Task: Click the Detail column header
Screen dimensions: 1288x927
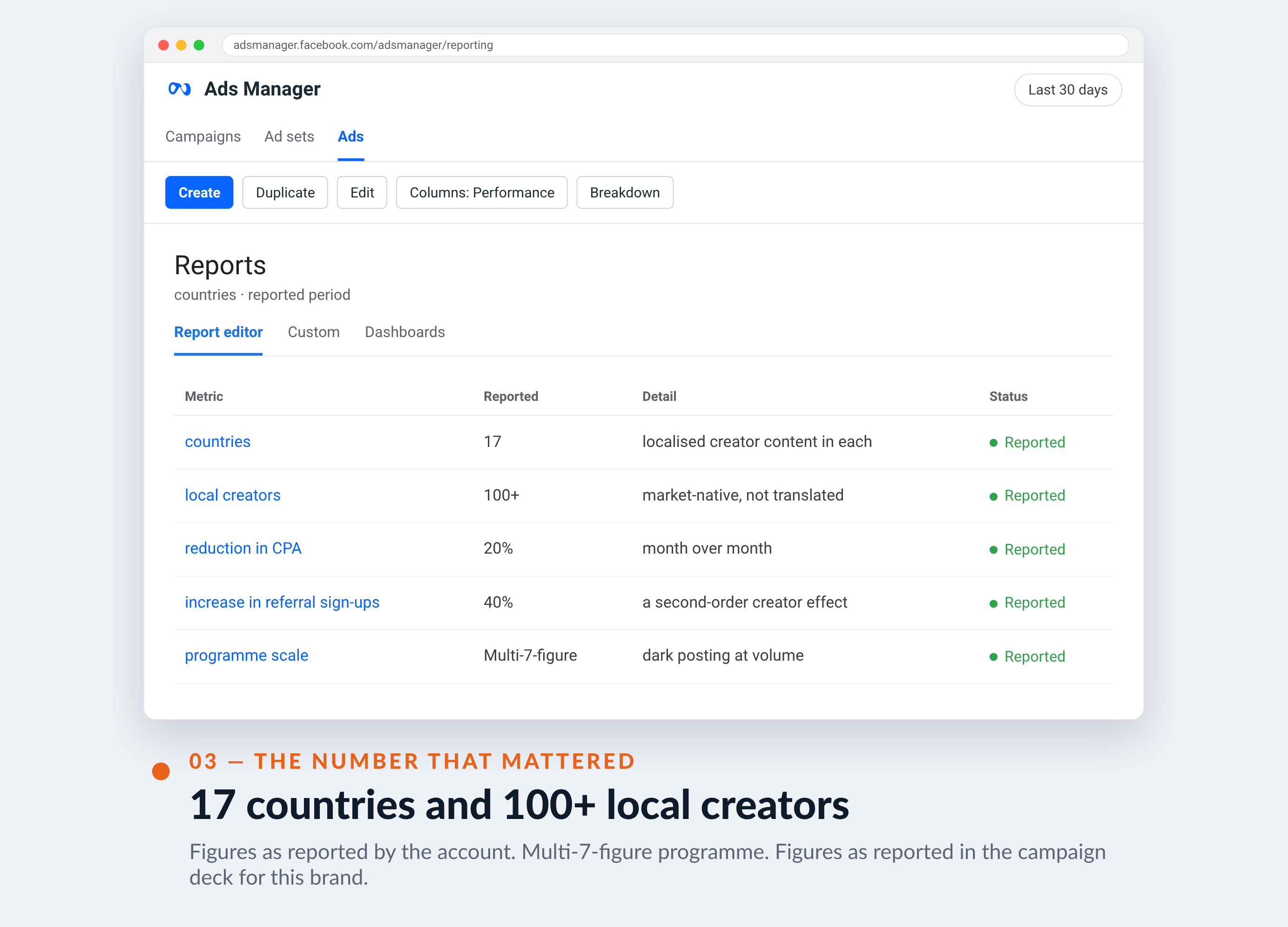Action: (x=659, y=397)
